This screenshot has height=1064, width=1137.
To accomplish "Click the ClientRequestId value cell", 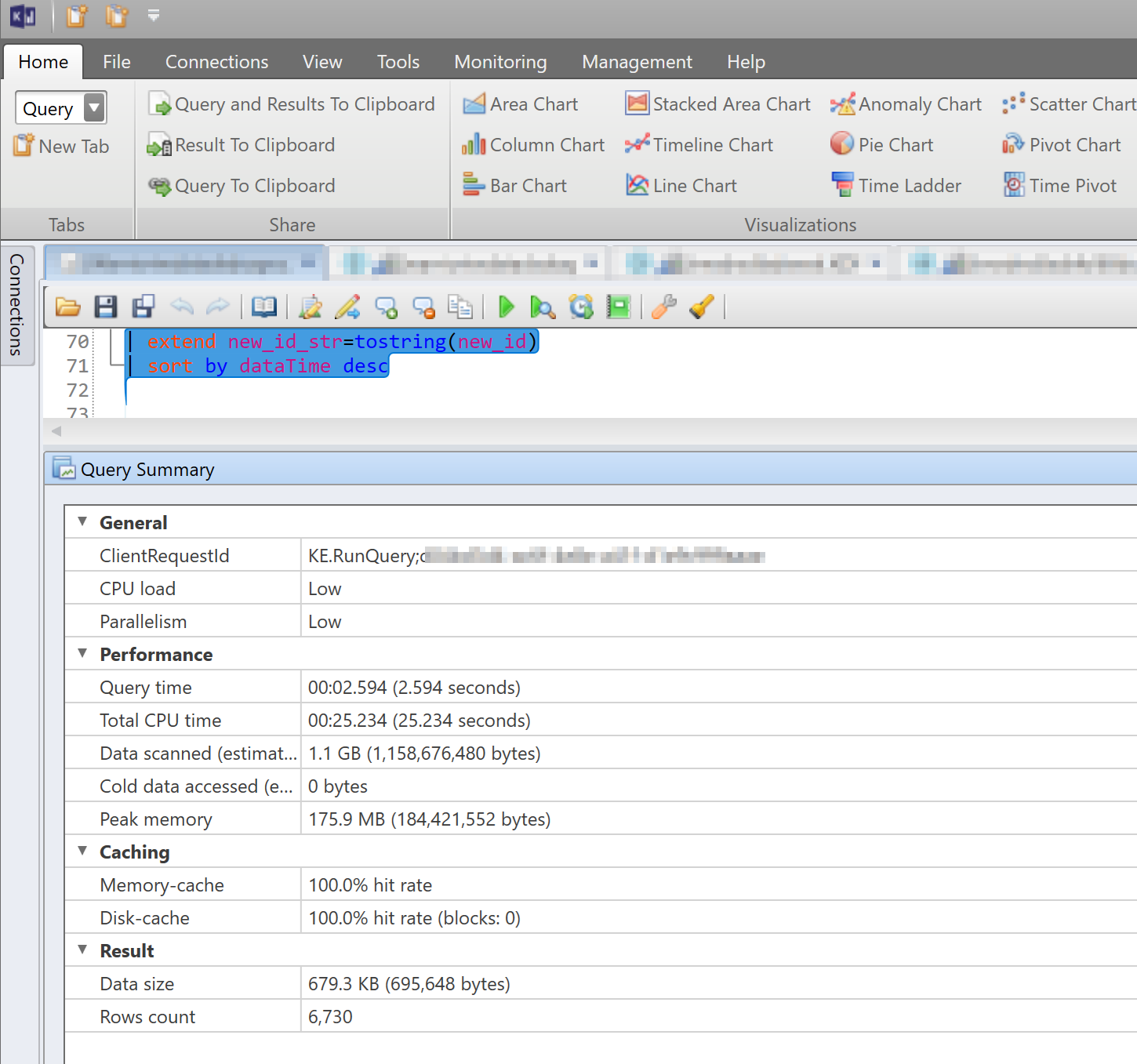I will pyautogui.click(x=719, y=556).
